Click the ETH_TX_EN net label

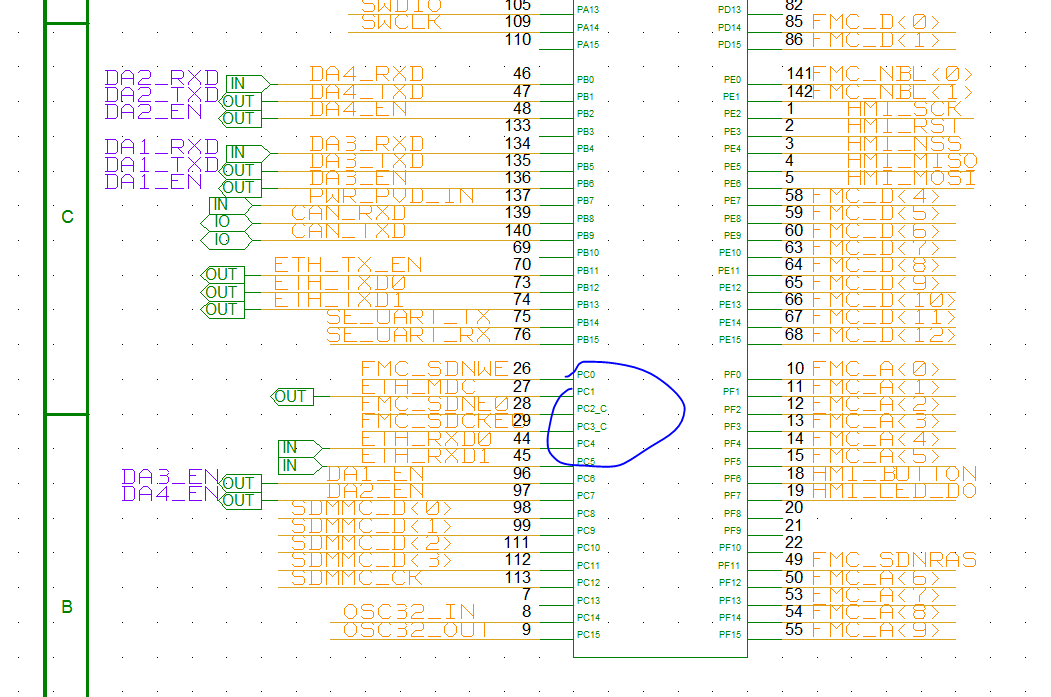pos(348,265)
